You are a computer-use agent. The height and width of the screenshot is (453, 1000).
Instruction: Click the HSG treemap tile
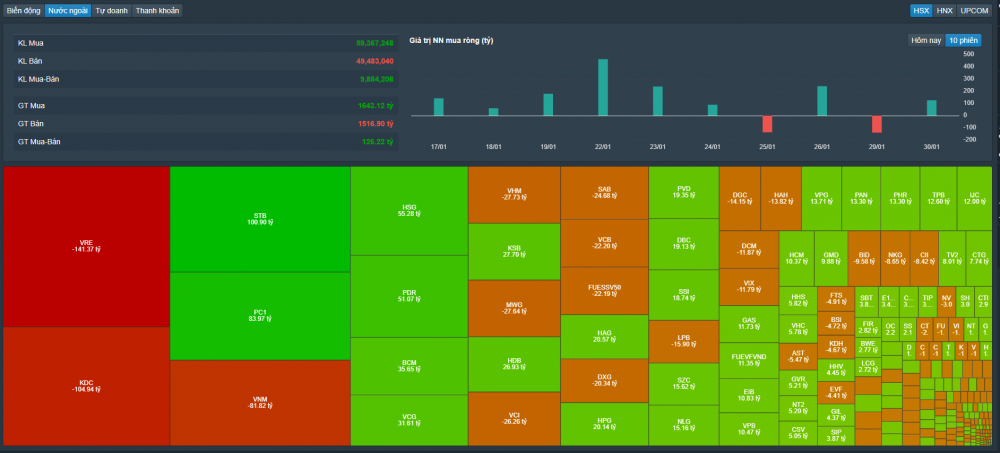[x=409, y=211]
